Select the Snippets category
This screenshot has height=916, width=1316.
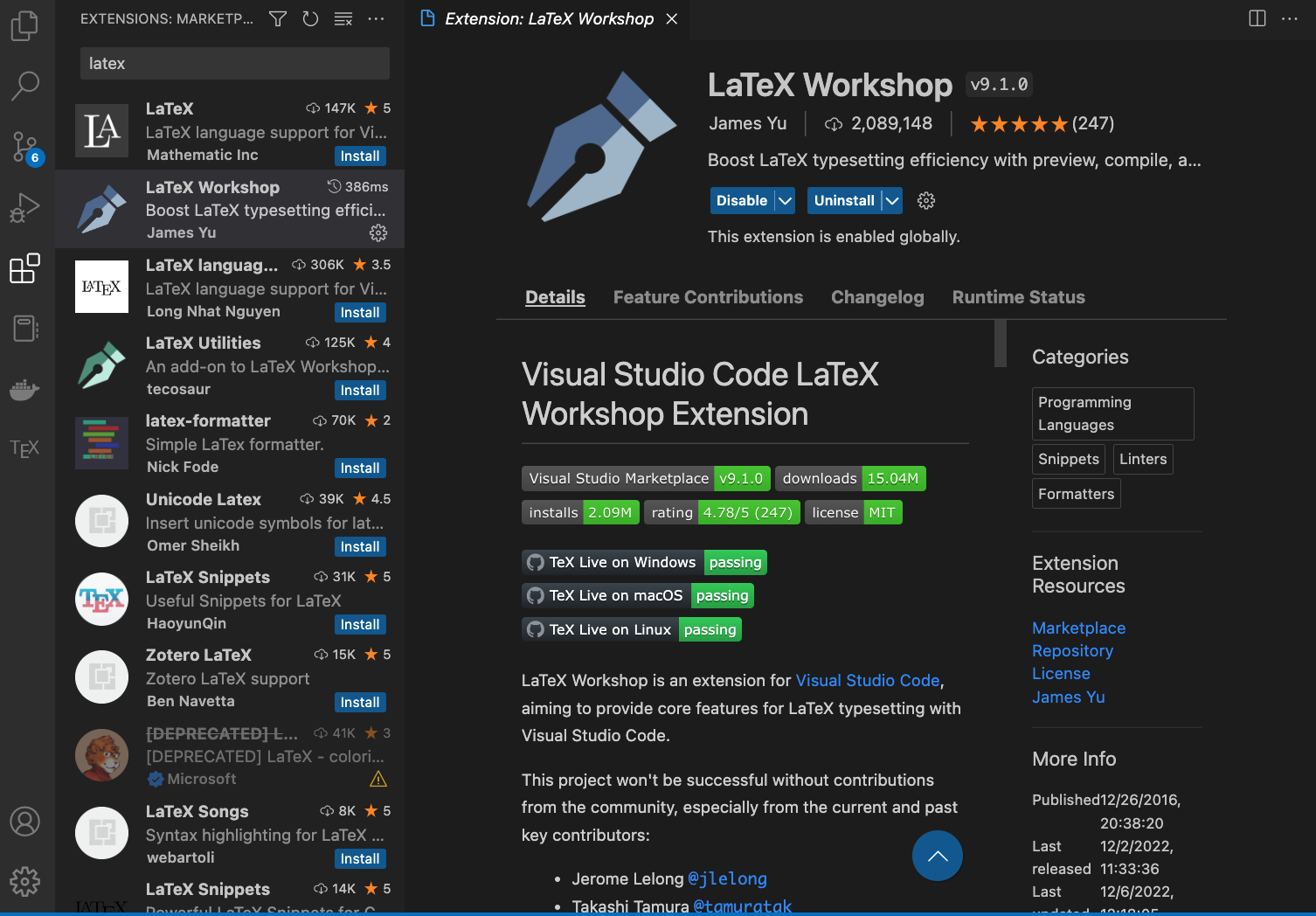tap(1068, 459)
